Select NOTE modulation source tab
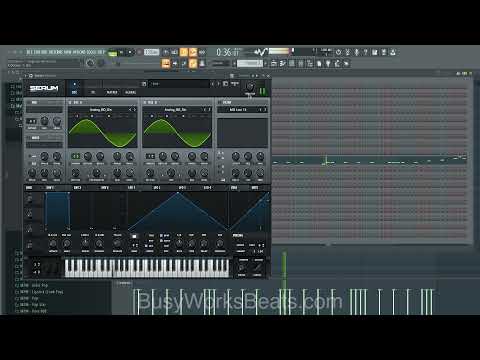480x360 pixels. [255, 188]
